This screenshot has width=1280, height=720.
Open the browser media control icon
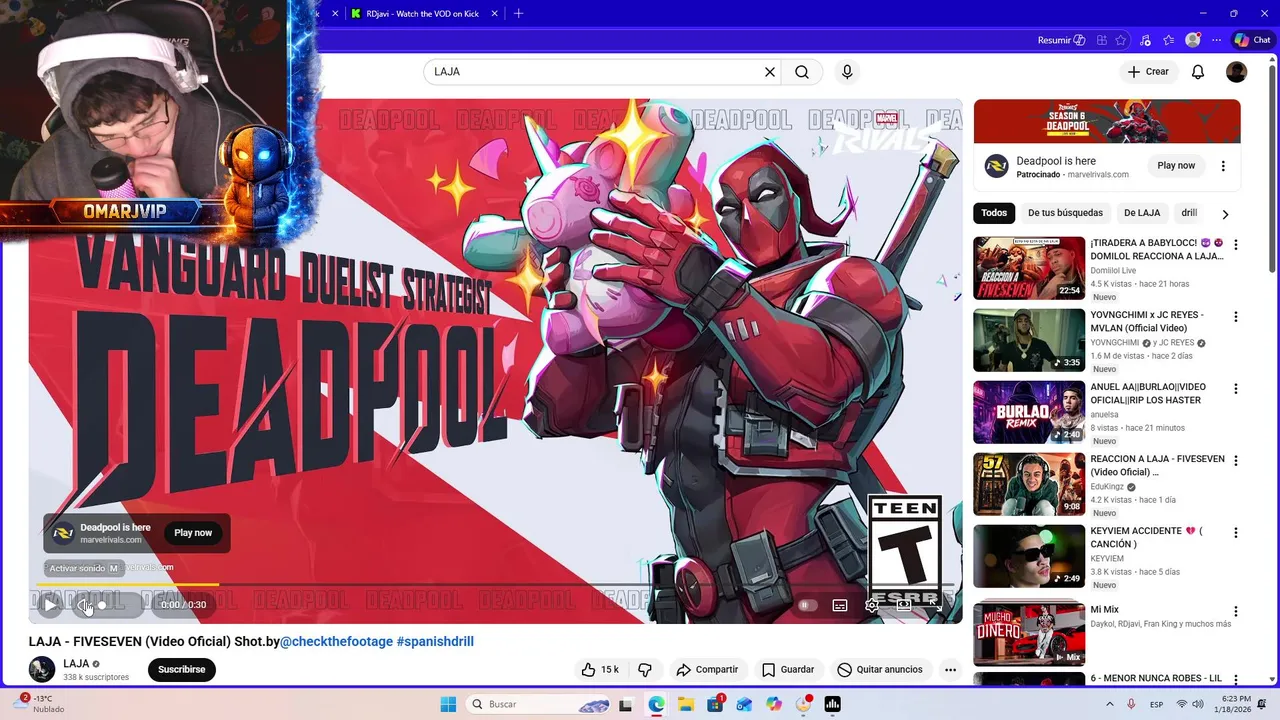1145,40
